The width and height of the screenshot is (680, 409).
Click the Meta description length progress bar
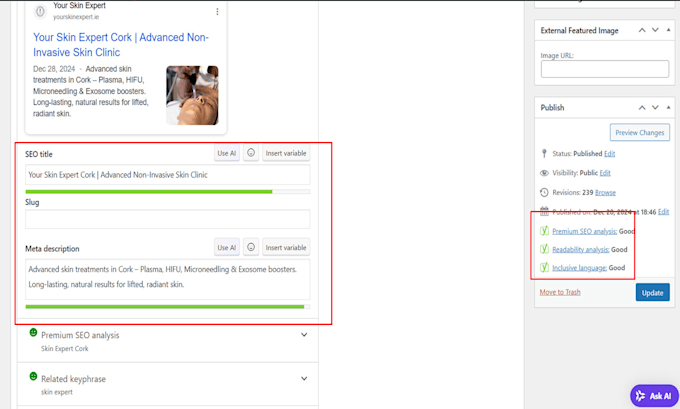(x=167, y=307)
